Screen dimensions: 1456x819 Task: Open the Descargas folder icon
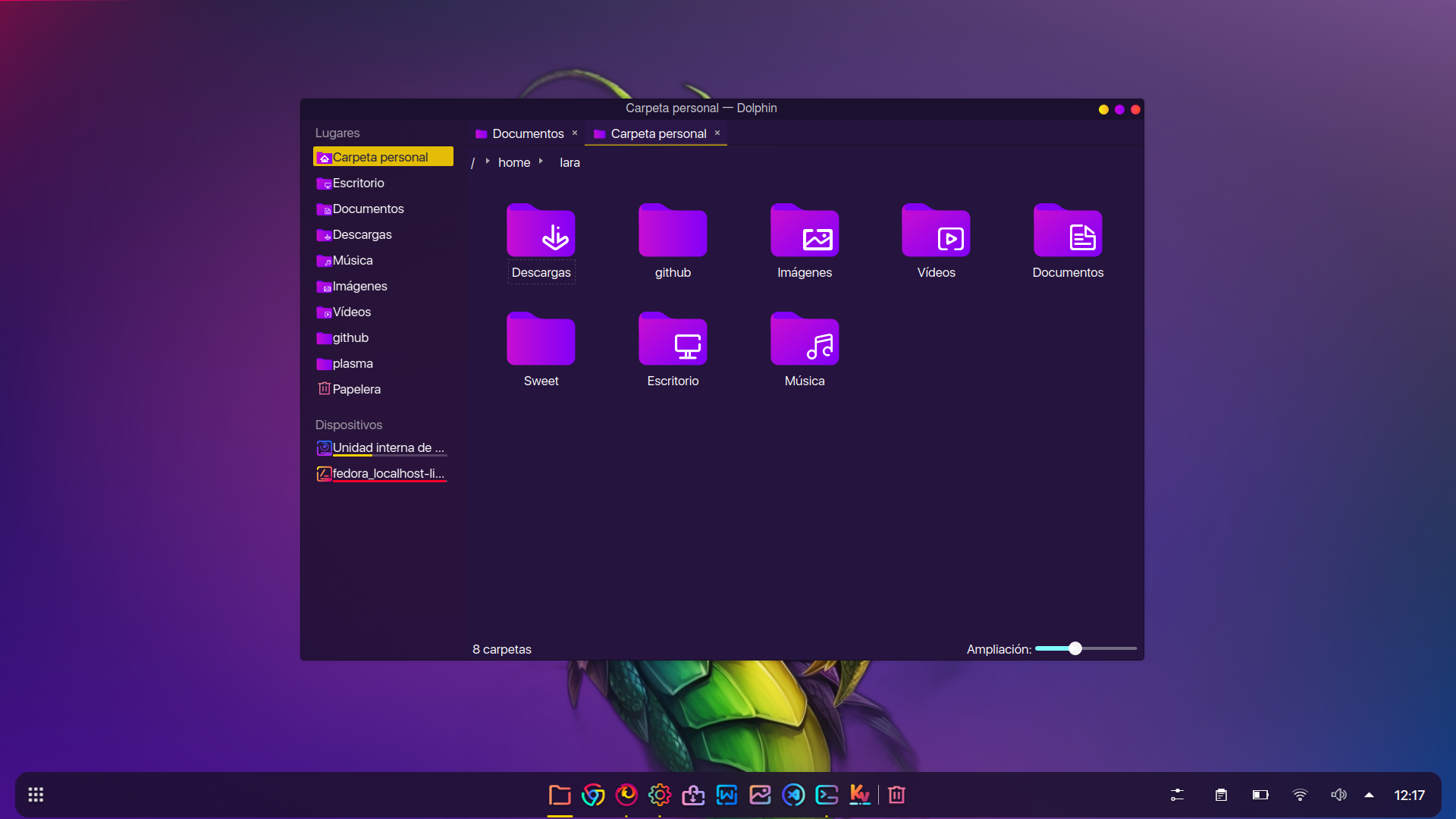(541, 231)
